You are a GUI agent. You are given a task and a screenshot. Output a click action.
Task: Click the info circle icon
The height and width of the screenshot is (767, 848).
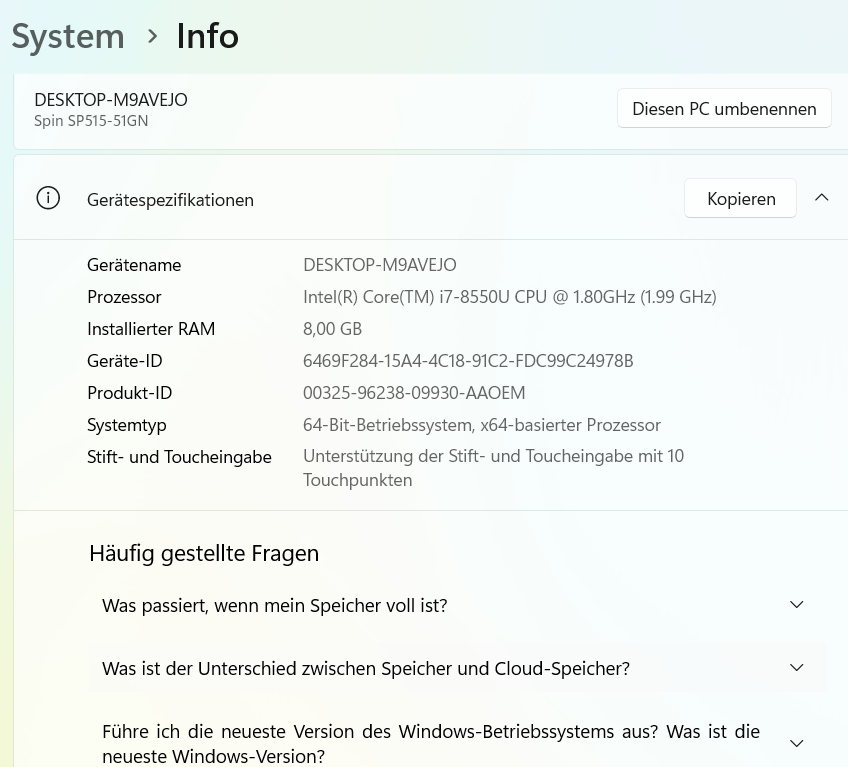pyautogui.click(x=48, y=198)
